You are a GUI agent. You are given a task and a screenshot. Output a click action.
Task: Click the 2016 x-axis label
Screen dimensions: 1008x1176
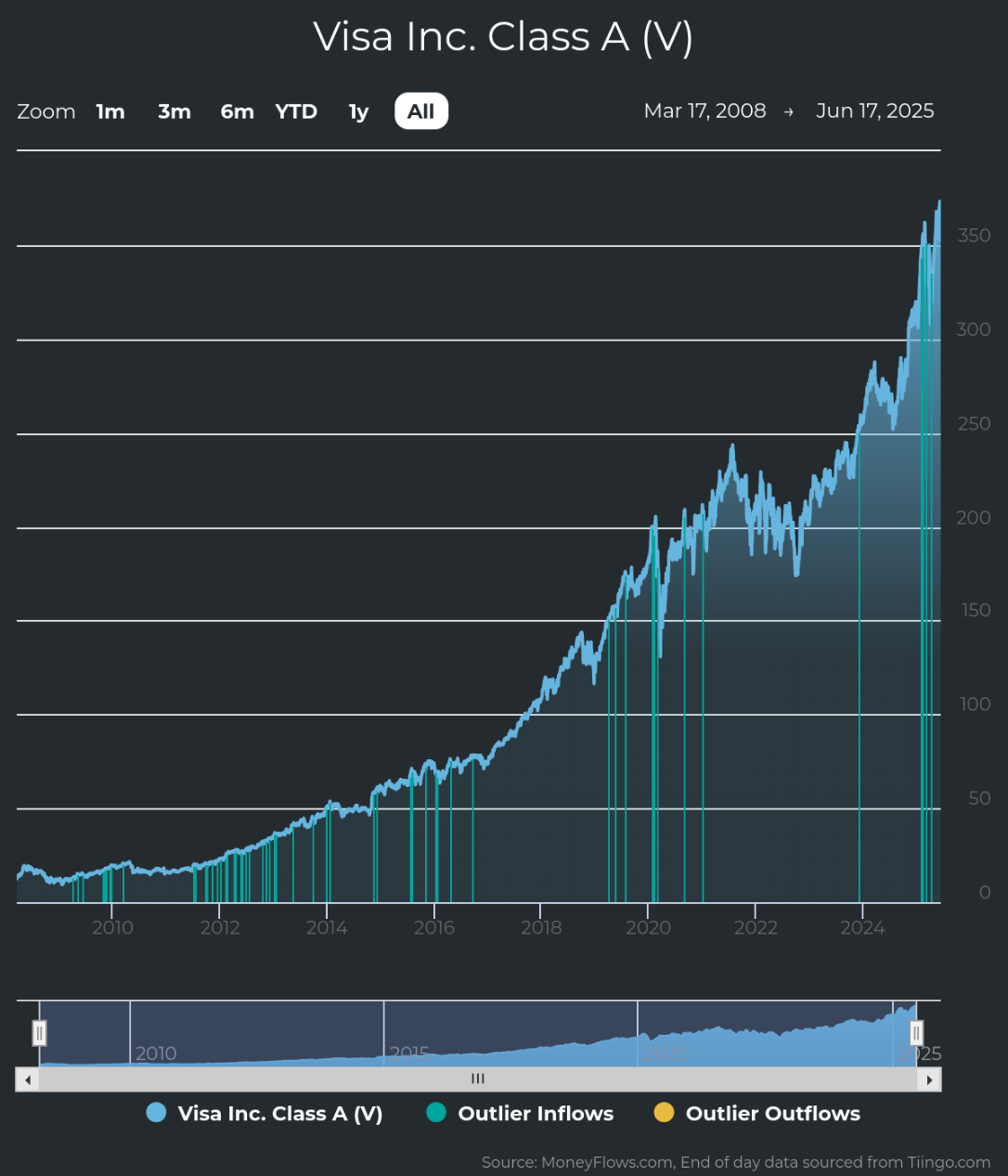pos(434,927)
